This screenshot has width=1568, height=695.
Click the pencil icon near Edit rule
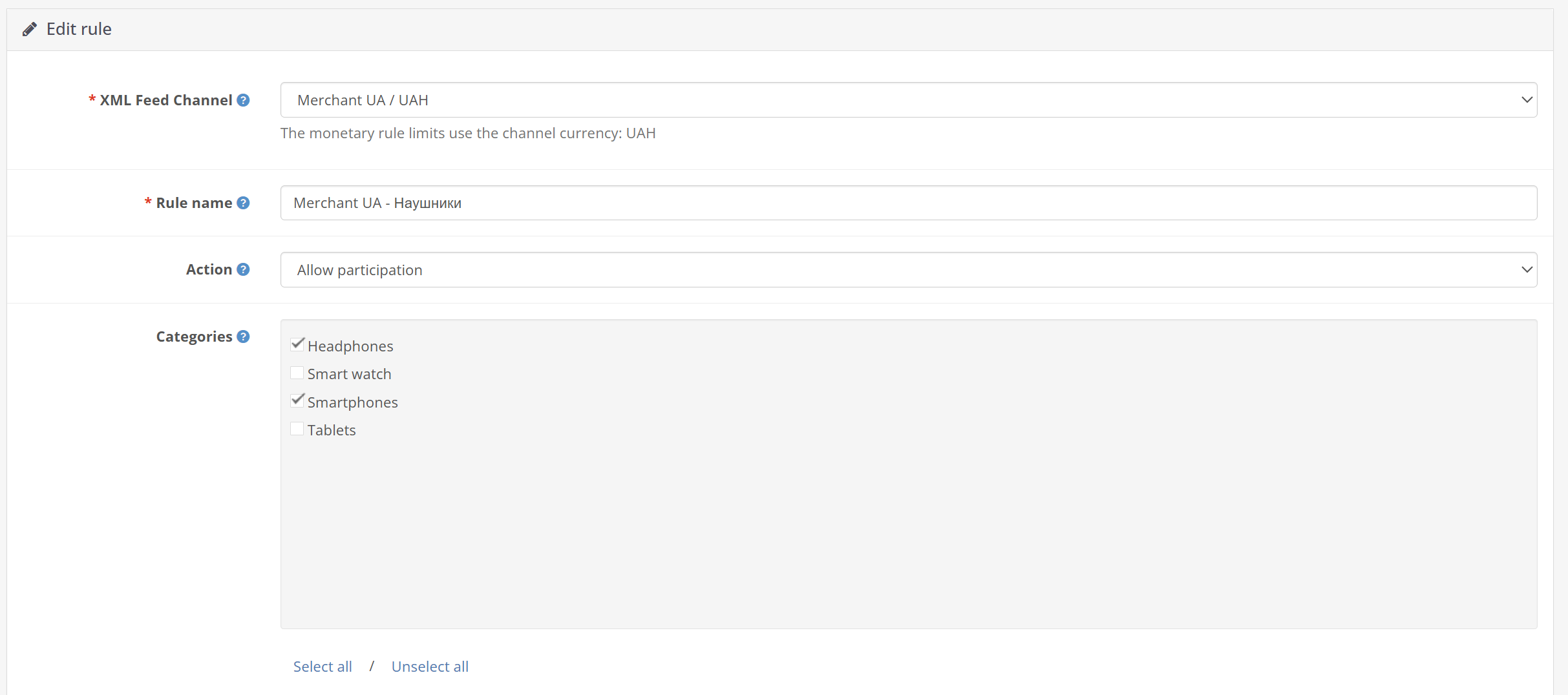click(30, 29)
